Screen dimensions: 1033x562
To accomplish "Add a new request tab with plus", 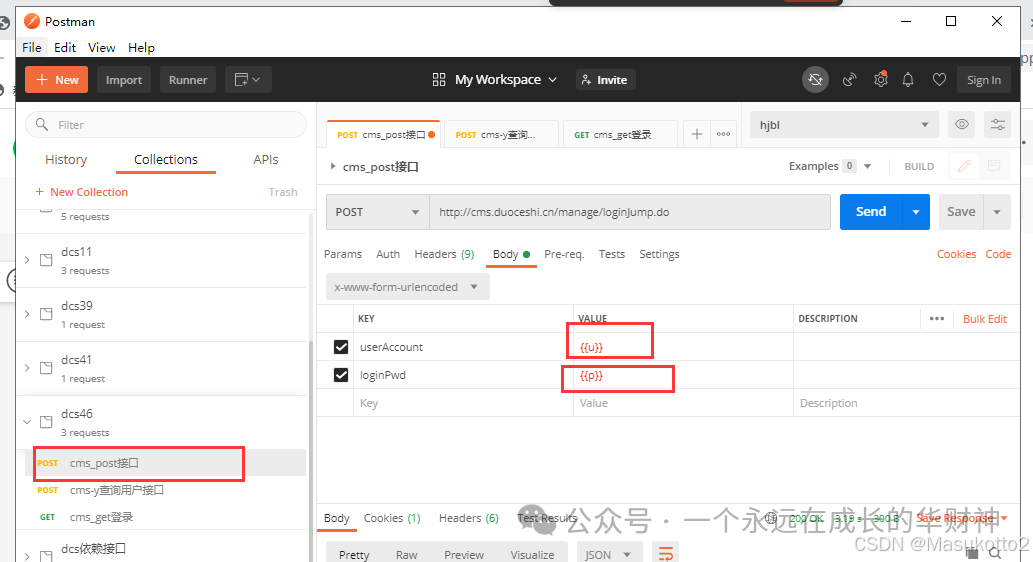I will coord(696,134).
